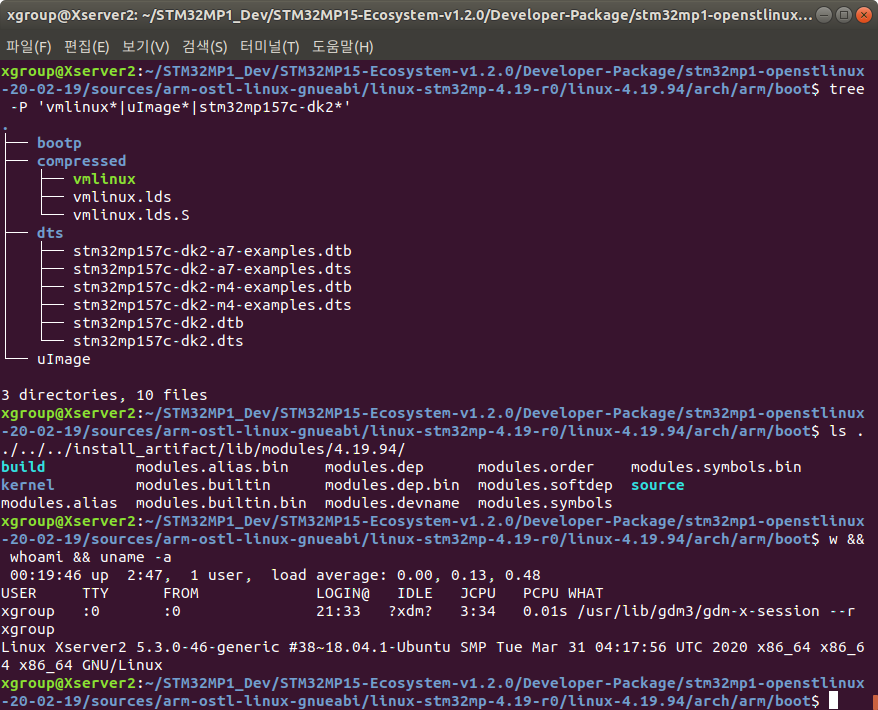878x710 pixels.
Task: Open the 도움말(H) menu
Action: tap(343, 46)
